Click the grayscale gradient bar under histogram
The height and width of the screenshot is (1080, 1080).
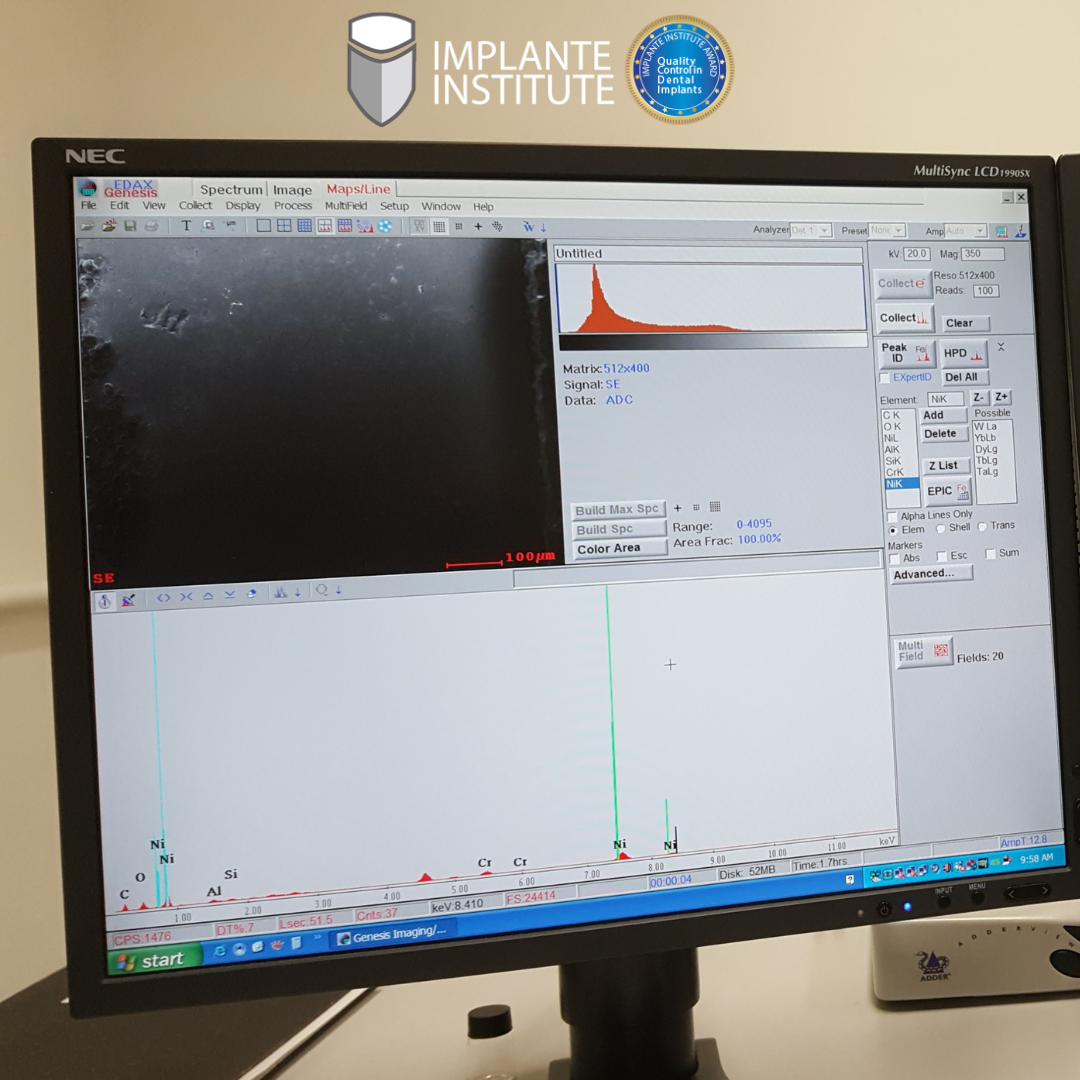coord(711,341)
